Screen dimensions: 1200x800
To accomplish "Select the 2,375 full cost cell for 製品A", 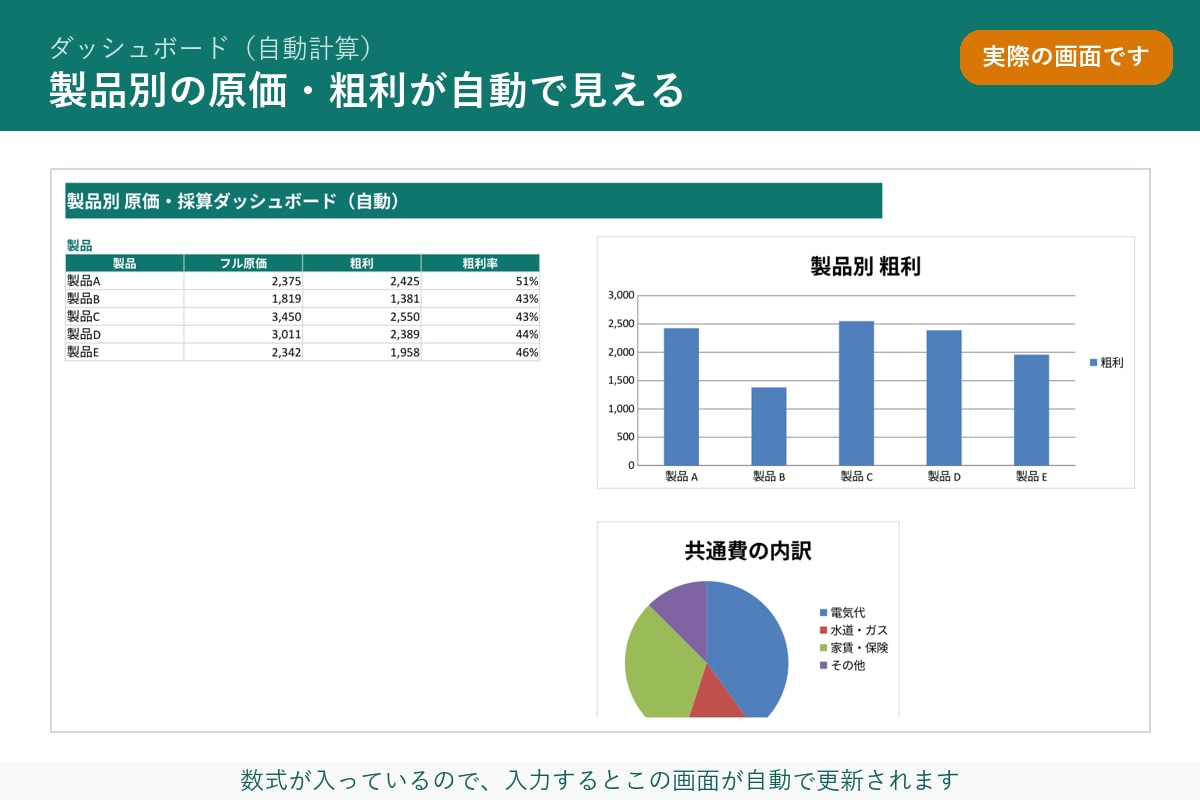I will [243, 281].
